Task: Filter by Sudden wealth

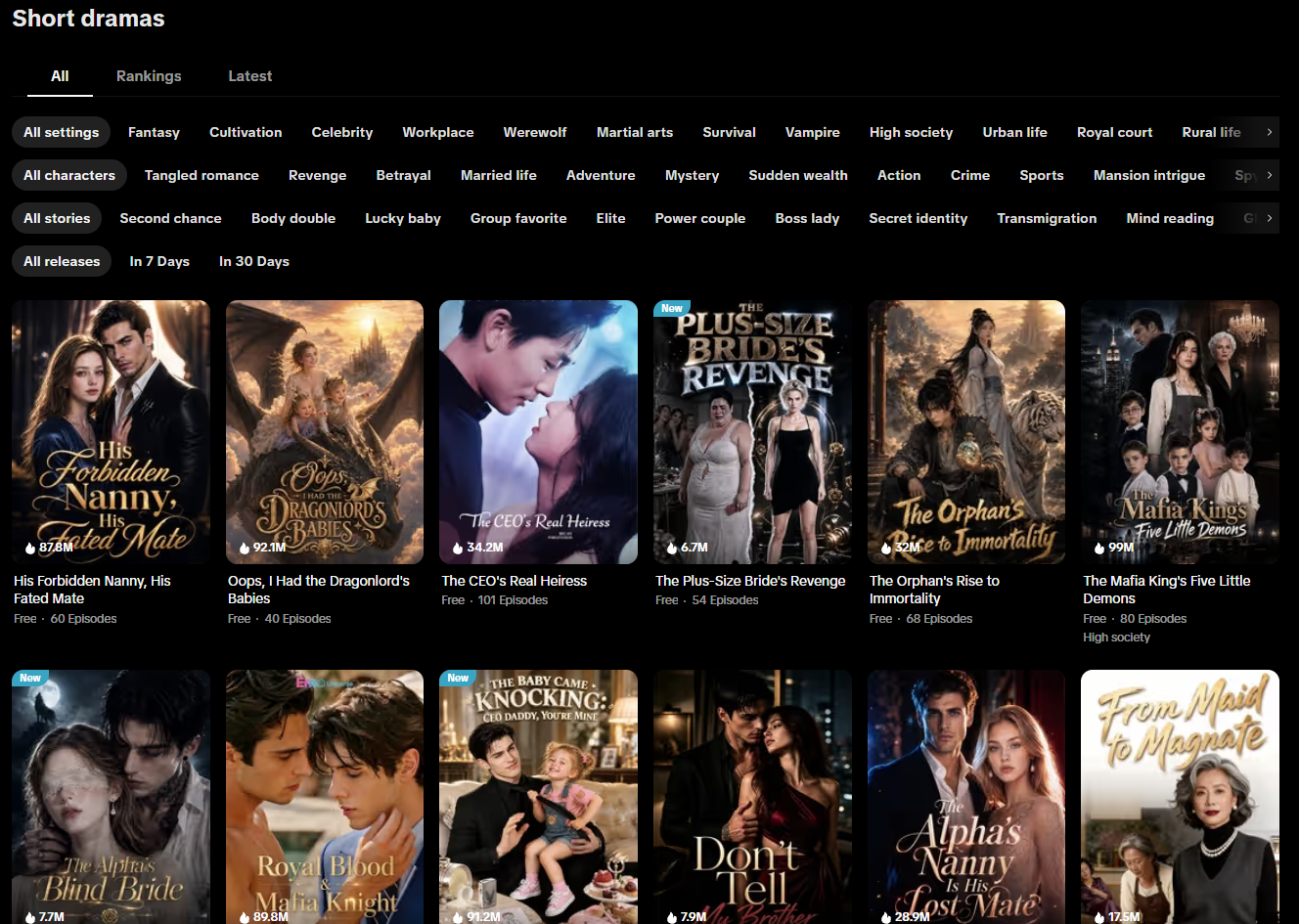Action: pos(798,175)
